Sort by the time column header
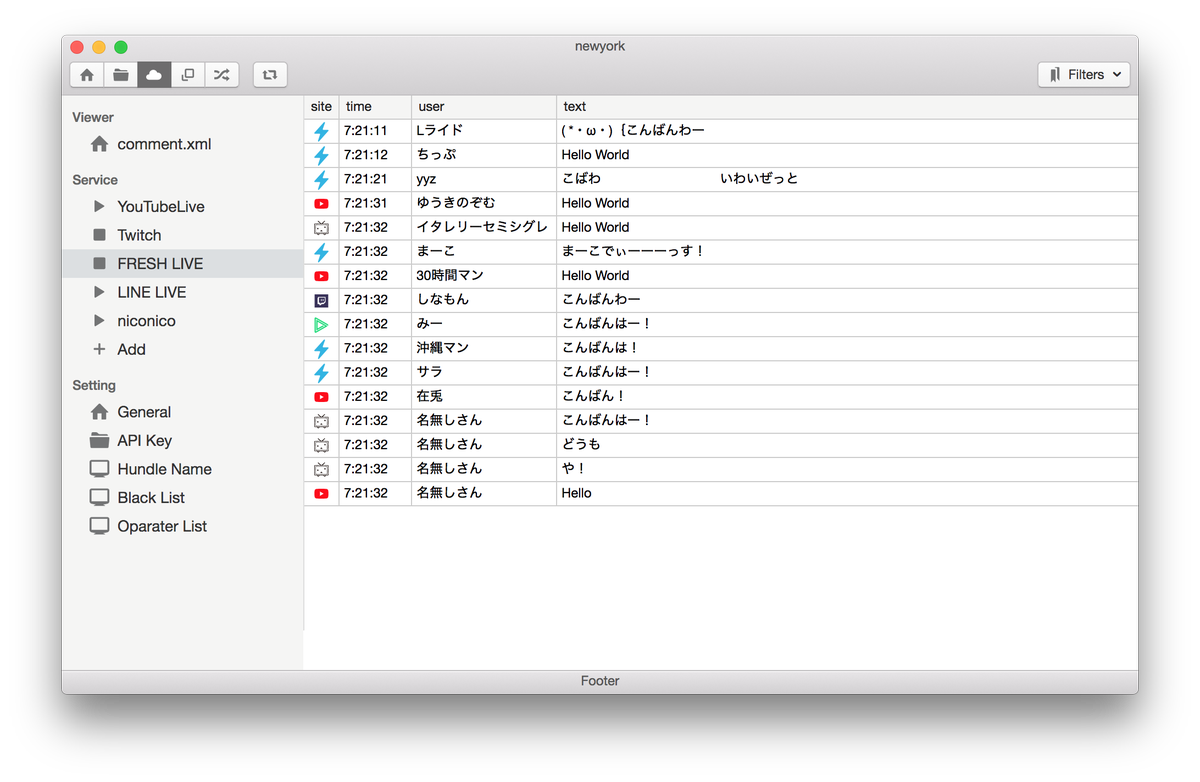This screenshot has width=1200, height=782. (x=375, y=107)
